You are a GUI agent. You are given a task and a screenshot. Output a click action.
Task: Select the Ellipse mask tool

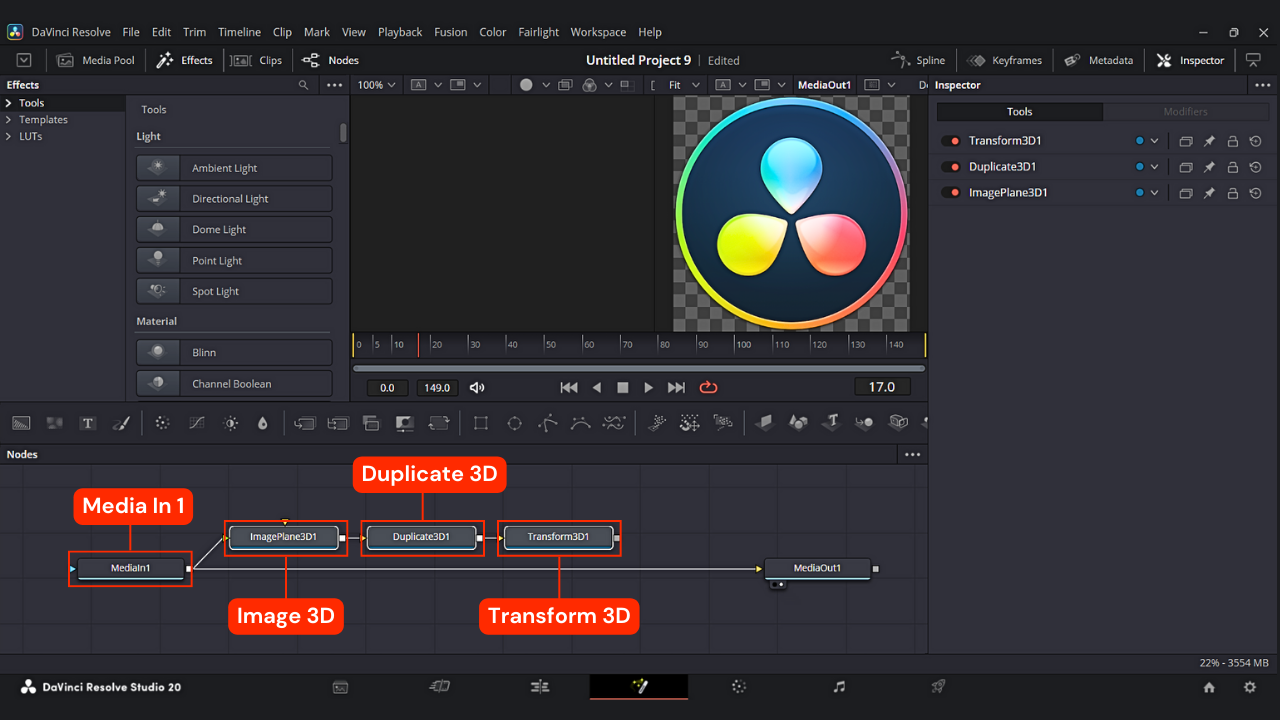(514, 423)
